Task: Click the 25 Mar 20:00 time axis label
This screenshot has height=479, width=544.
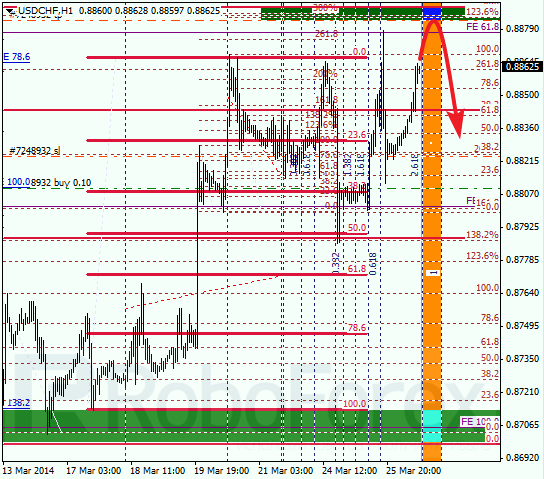Action: pyautogui.click(x=414, y=471)
